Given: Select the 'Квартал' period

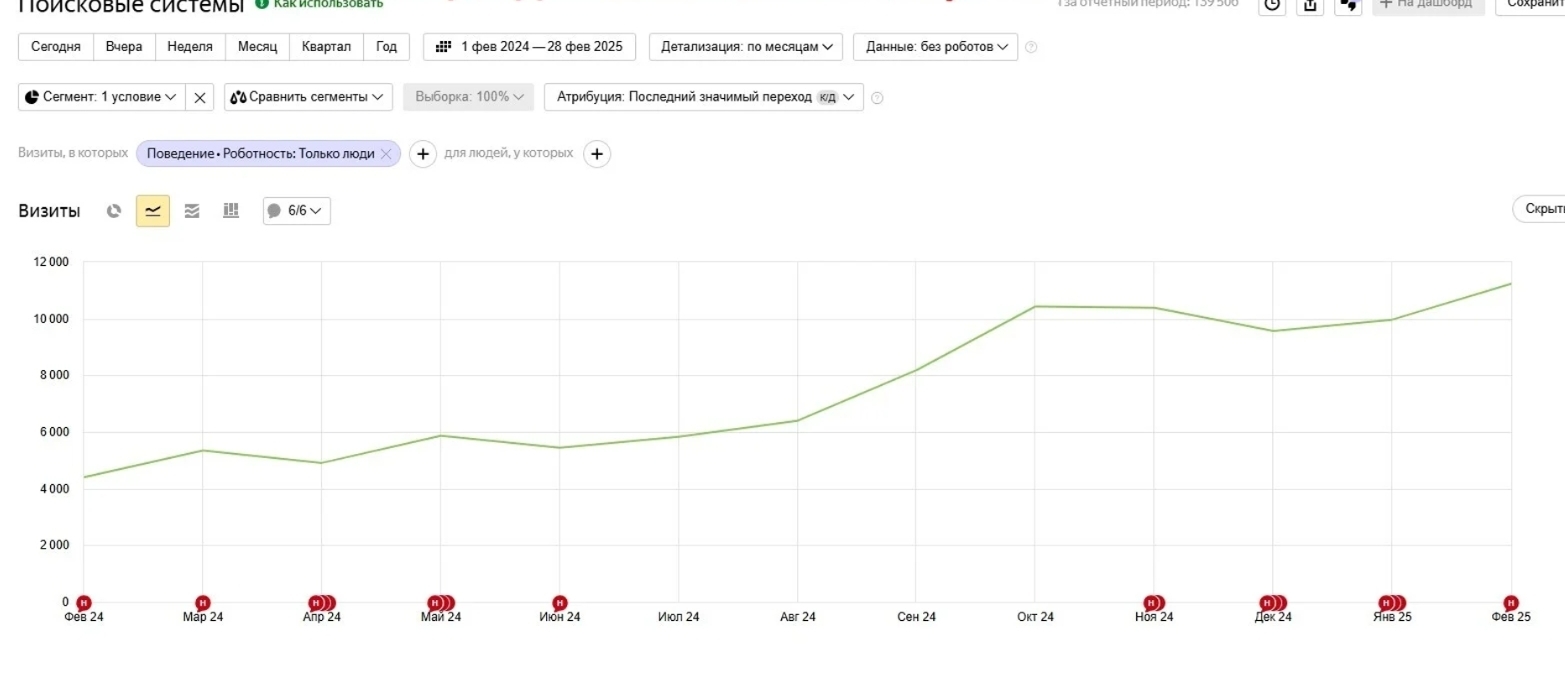Looking at the screenshot, I should pos(326,47).
